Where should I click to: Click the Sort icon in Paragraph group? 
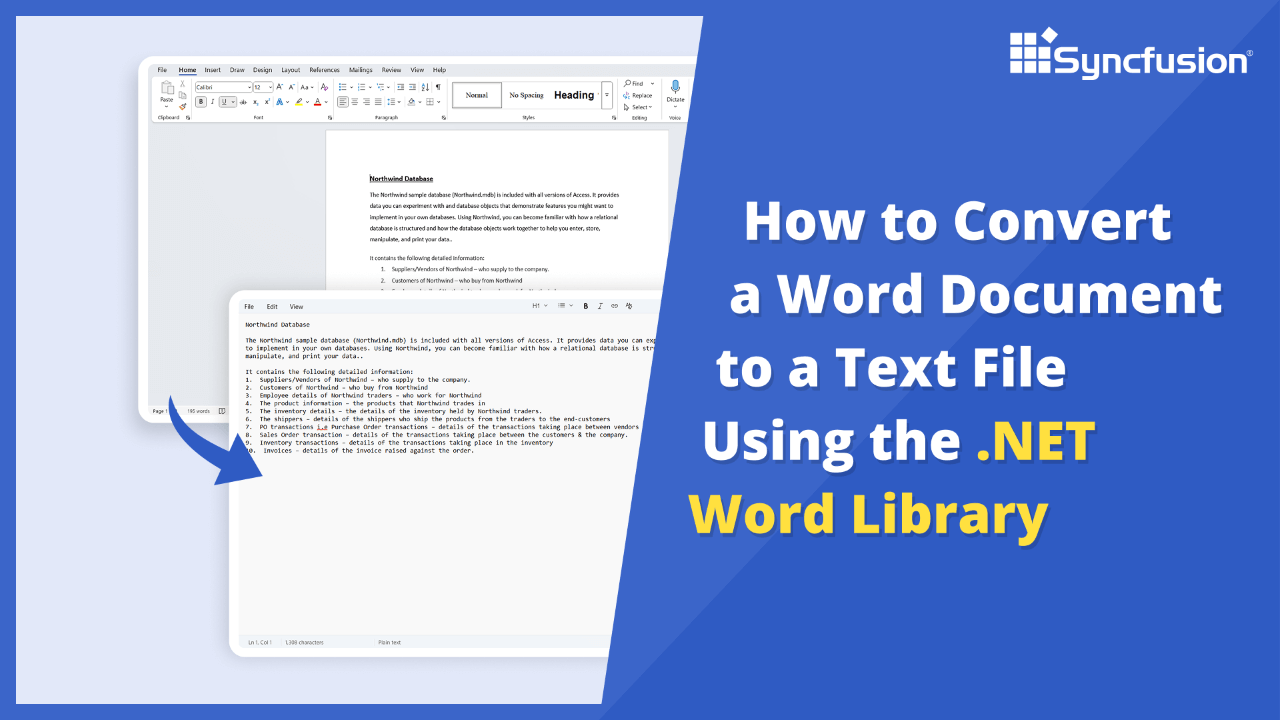(x=425, y=87)
